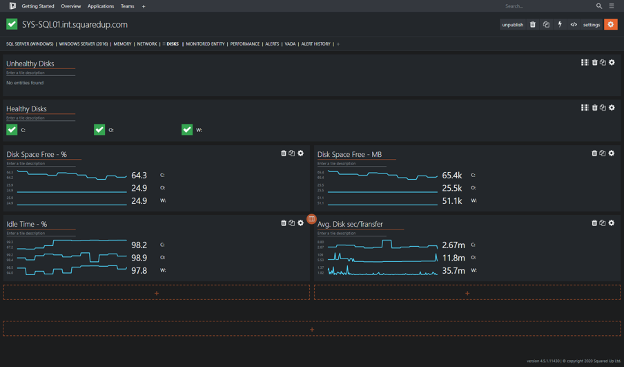624x368 pixels.
Task: Click into the Search field
Action: tap(549, 6)
